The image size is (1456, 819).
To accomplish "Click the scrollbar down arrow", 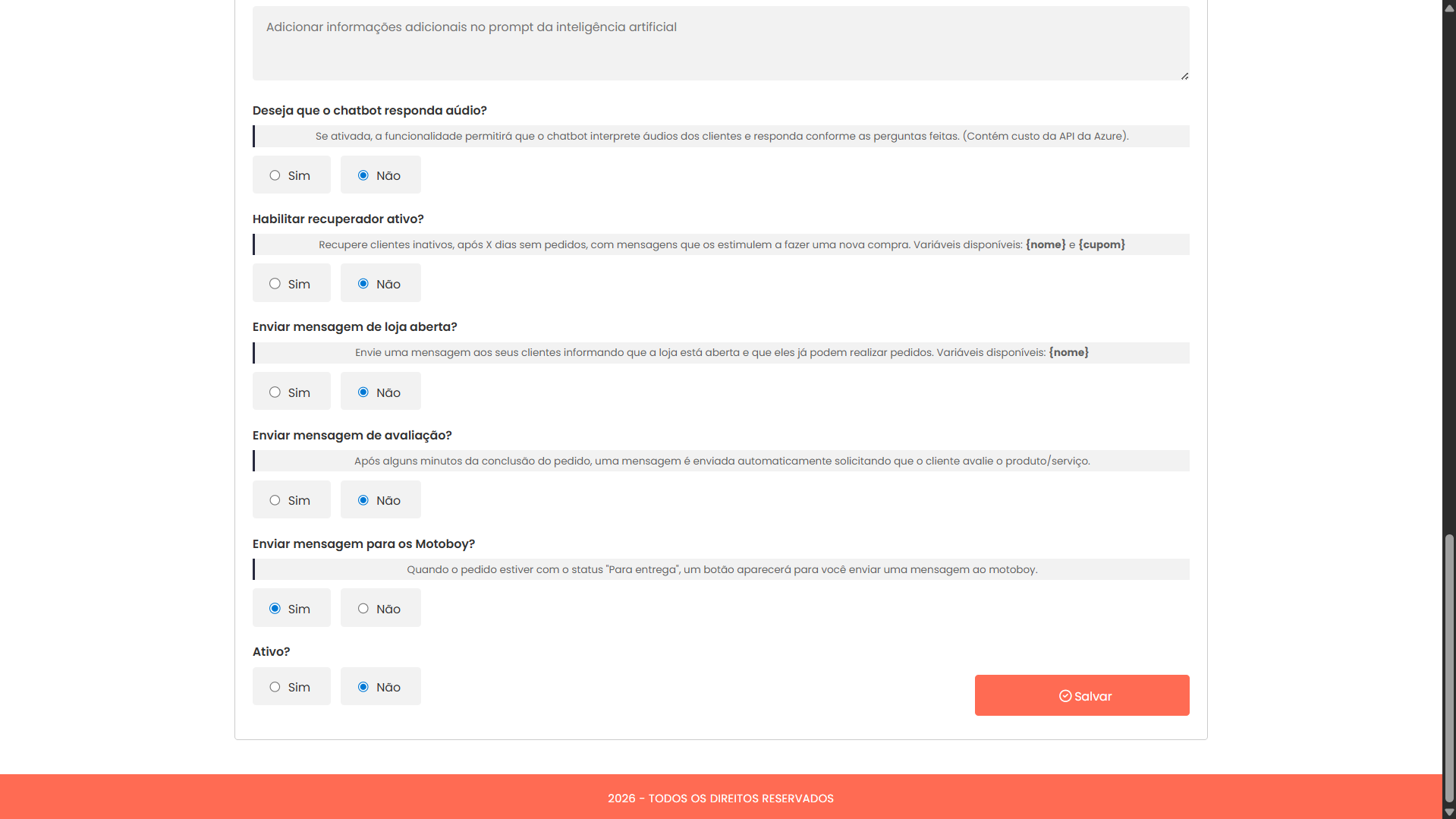I will pyautogui.click(x=1448, y=811).
